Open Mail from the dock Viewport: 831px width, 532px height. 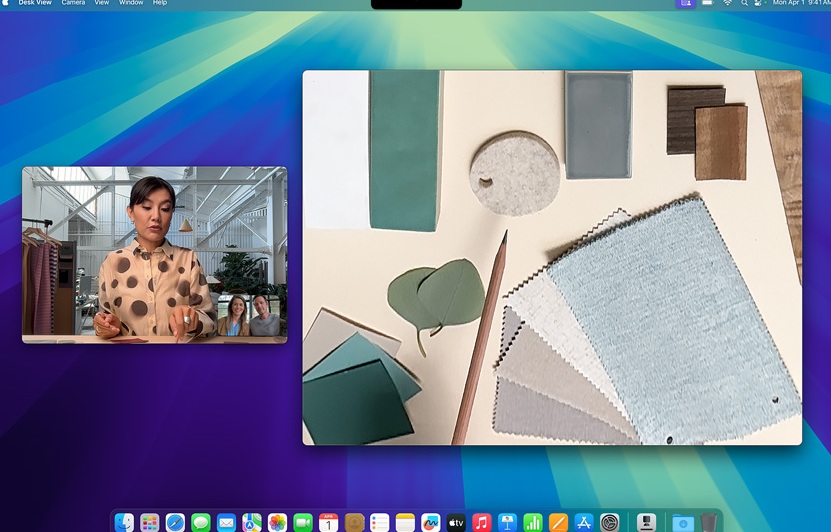click(226, 523)
